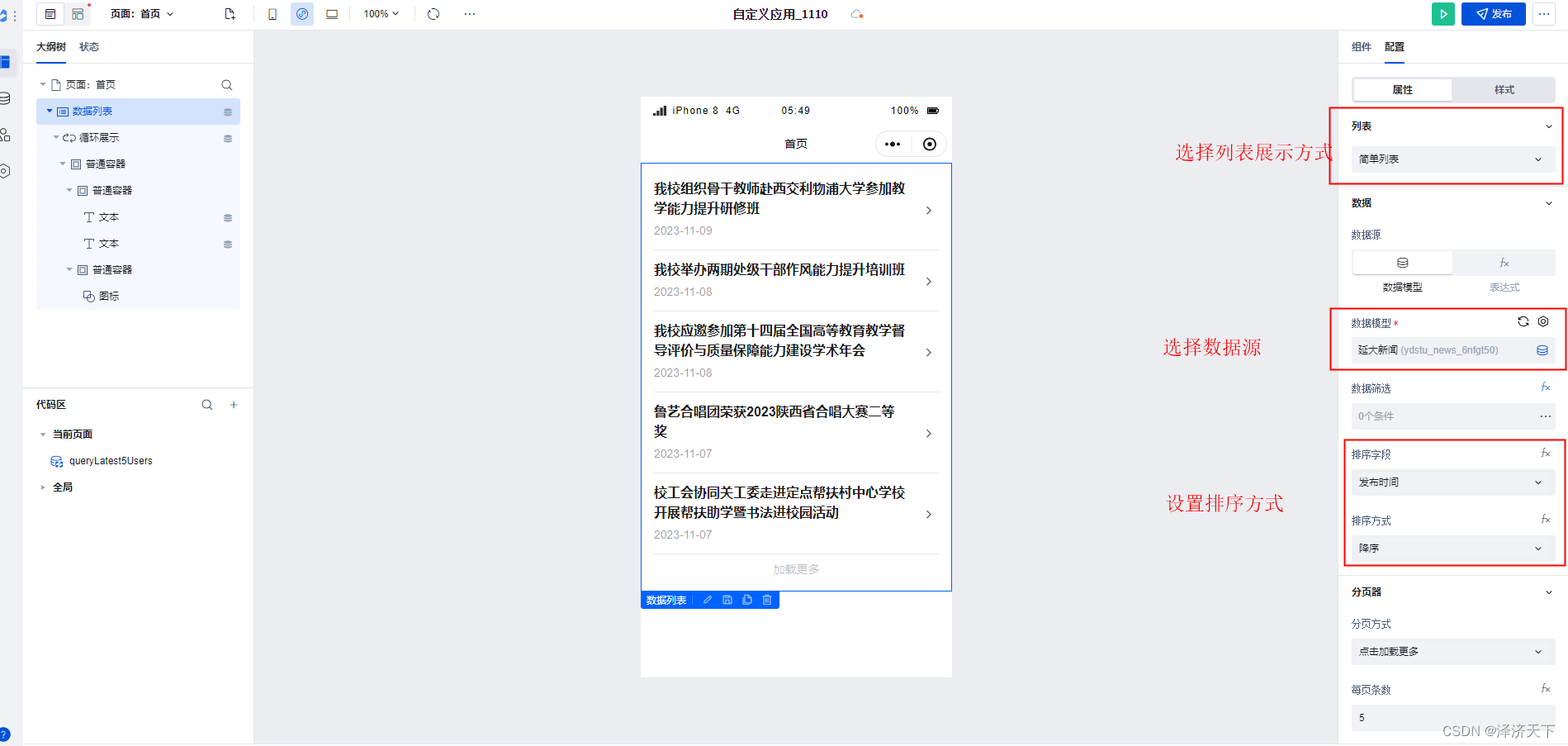Open the left sidebar data source icon
Viewport: 1568px width, 746px height.
5,98
